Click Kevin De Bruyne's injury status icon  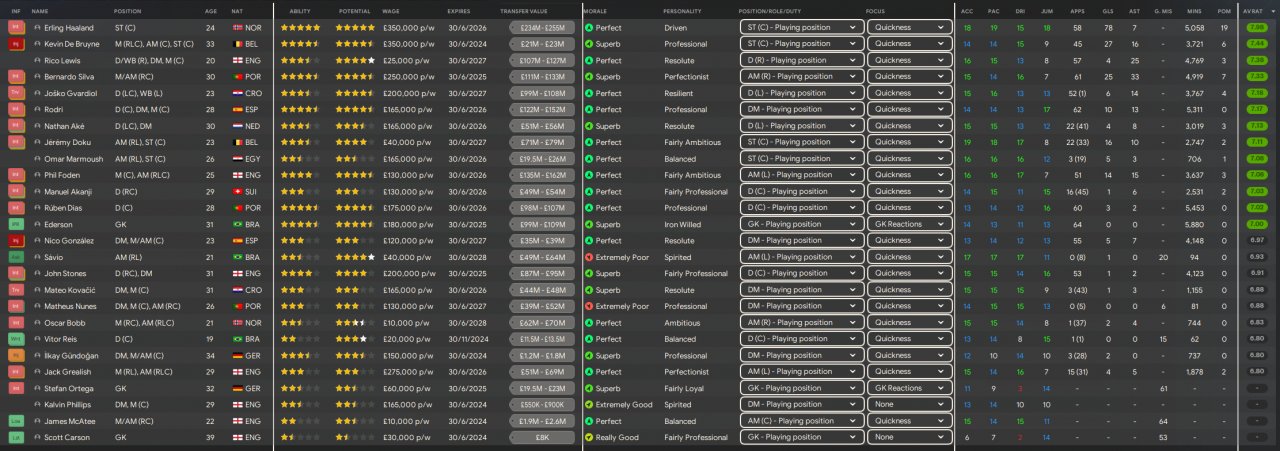coord(16,44)
